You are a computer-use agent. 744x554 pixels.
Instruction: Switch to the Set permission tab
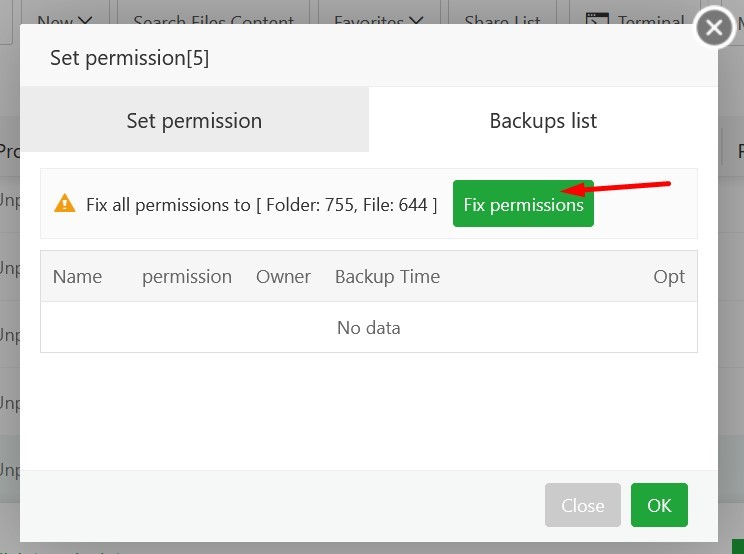(x=194, y=121)
